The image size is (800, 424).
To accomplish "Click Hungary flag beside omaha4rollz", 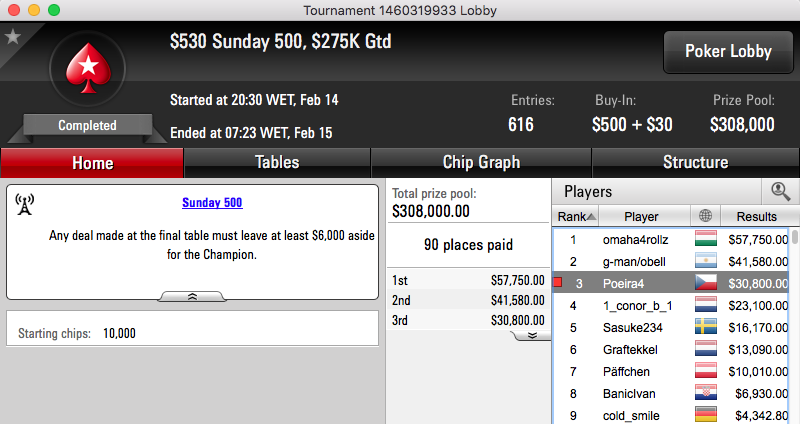I will click(706, 239).
